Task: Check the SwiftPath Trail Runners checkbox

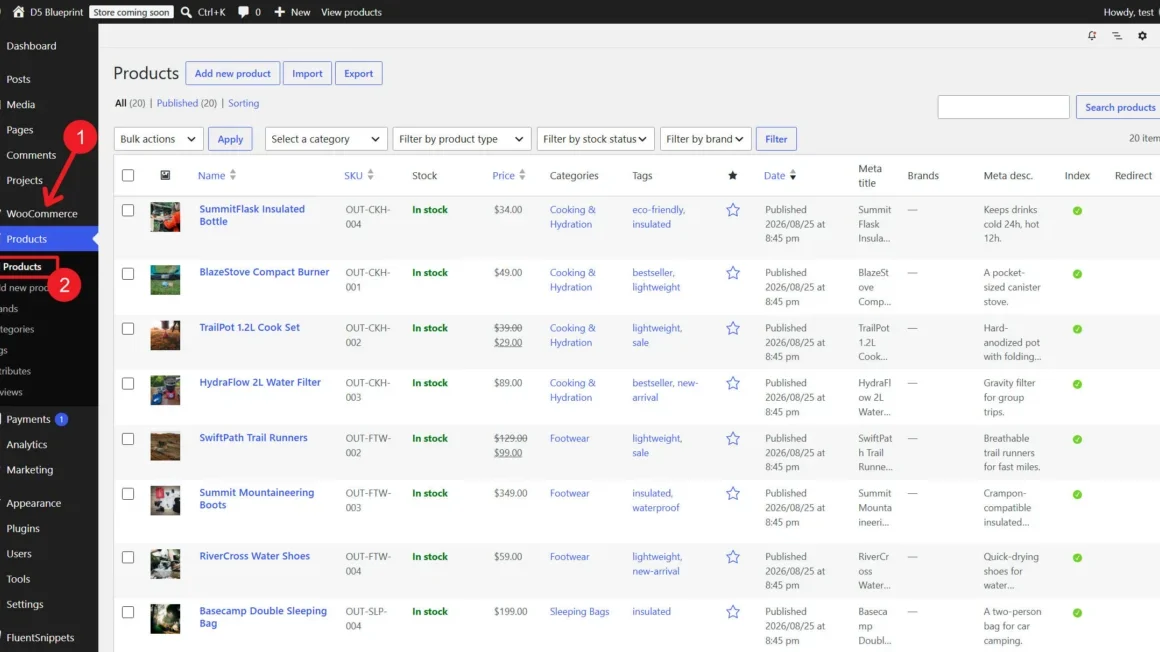Action: [128, 439]
